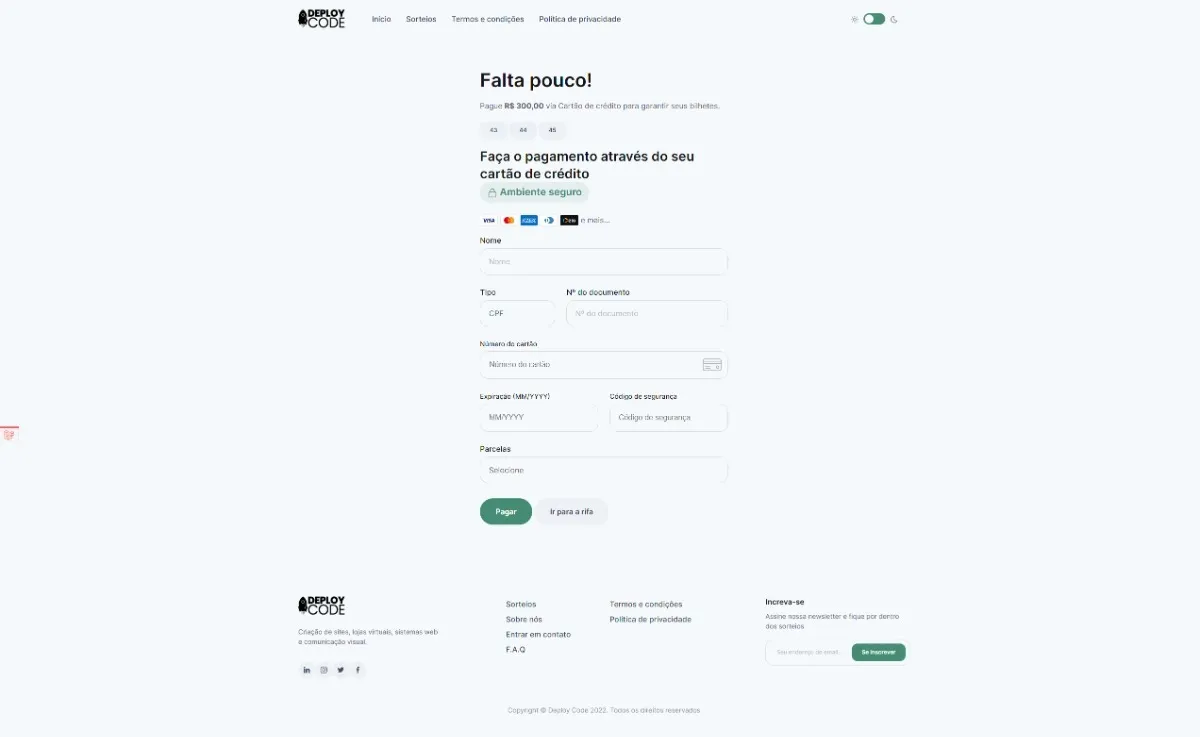The image size is (1200, 737).
Task: Open the Twitter social icon in footer
Action: pyautogui.click(x=341, y=670)
